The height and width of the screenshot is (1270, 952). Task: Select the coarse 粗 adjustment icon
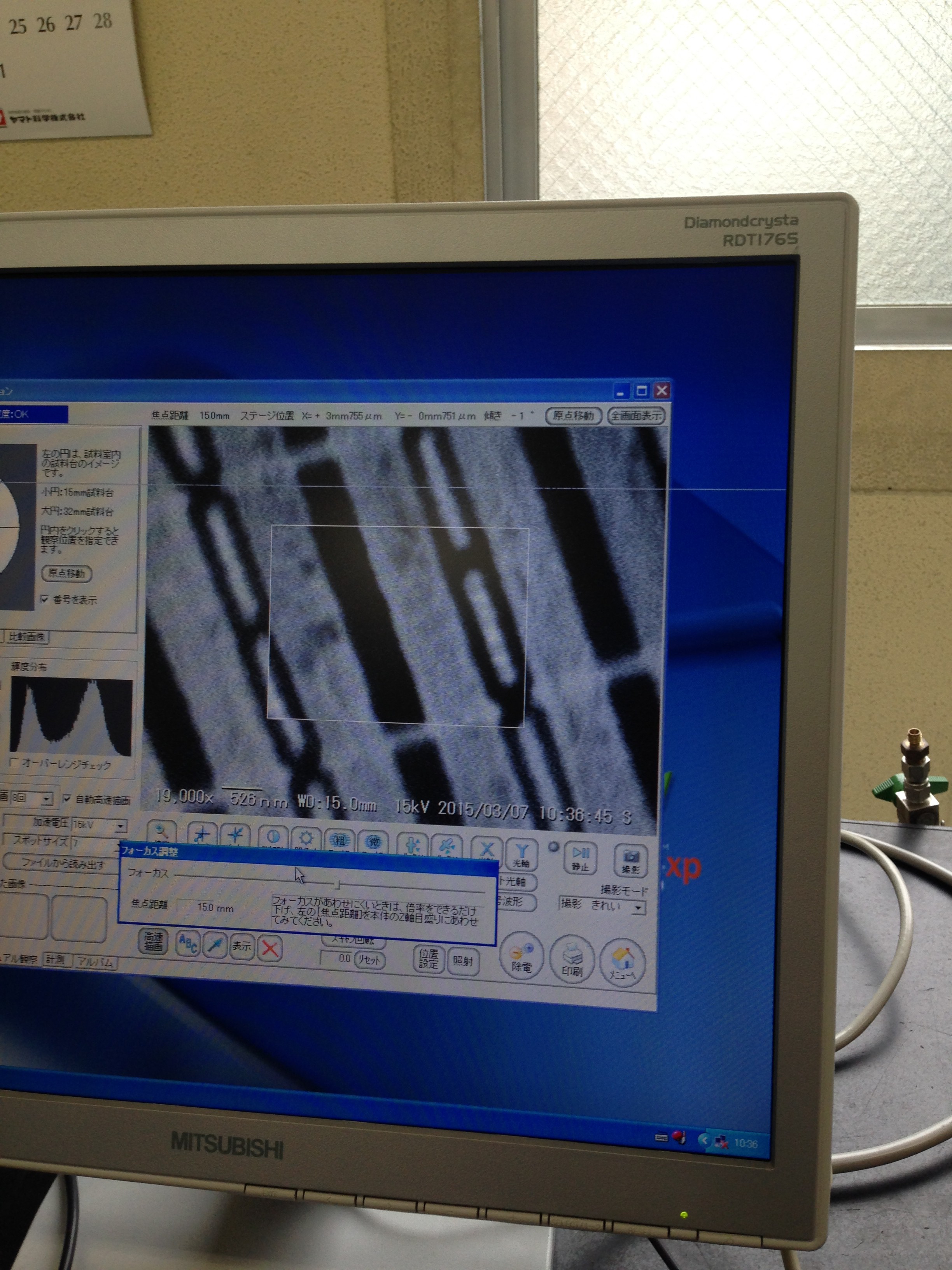[x=340, y=840]
